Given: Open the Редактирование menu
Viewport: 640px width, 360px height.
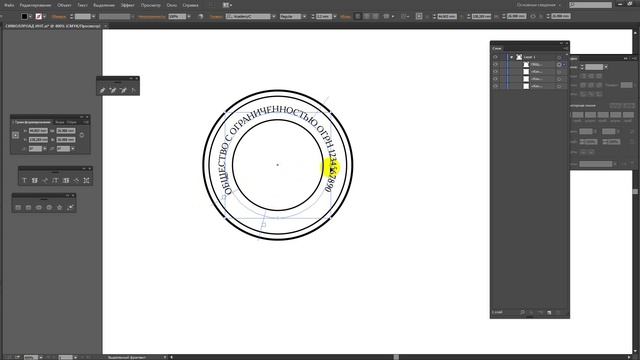Looking at the screenshot, I should [36, 5].
